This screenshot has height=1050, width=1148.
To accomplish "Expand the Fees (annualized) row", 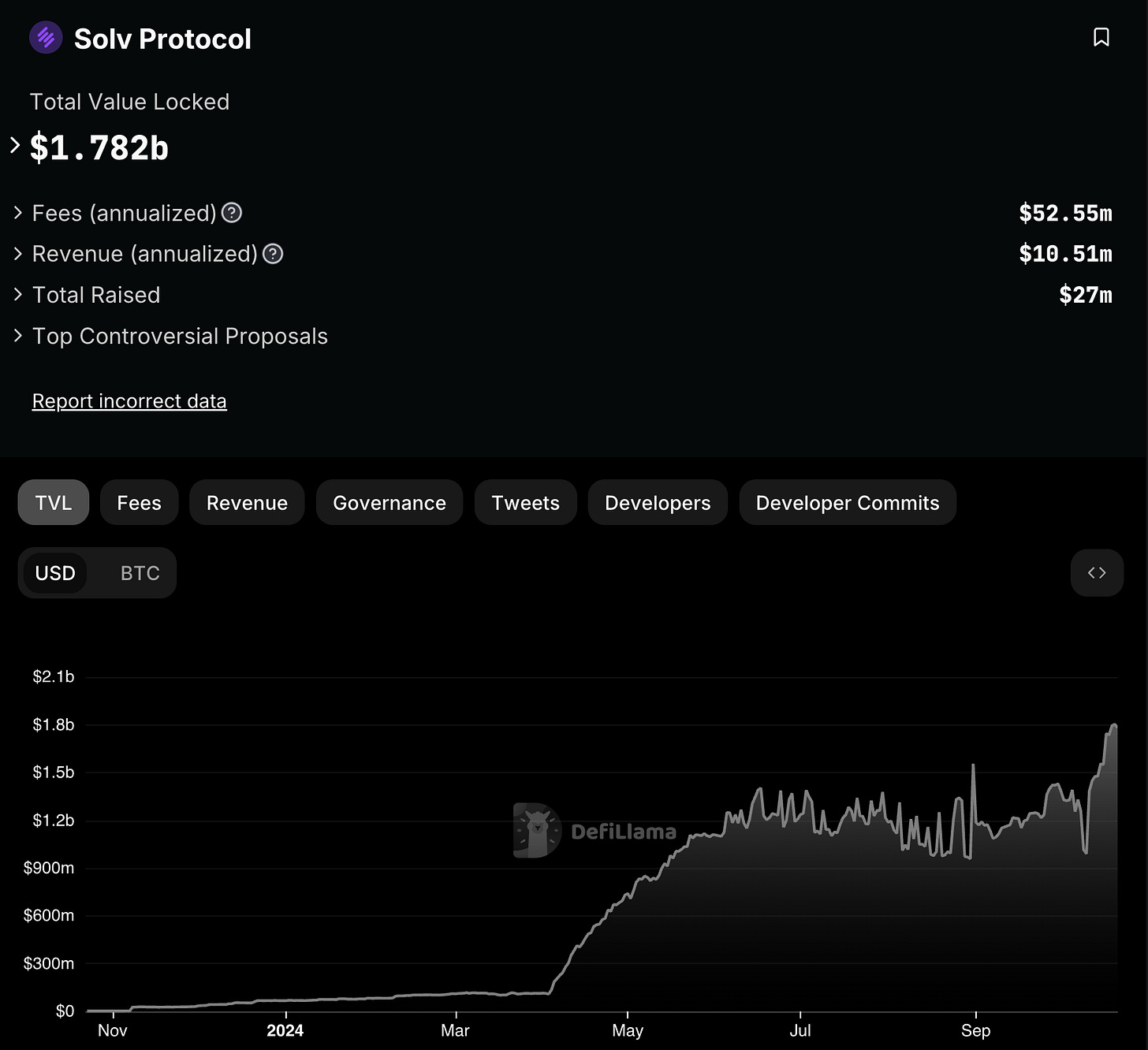I will tap(18, 213).
